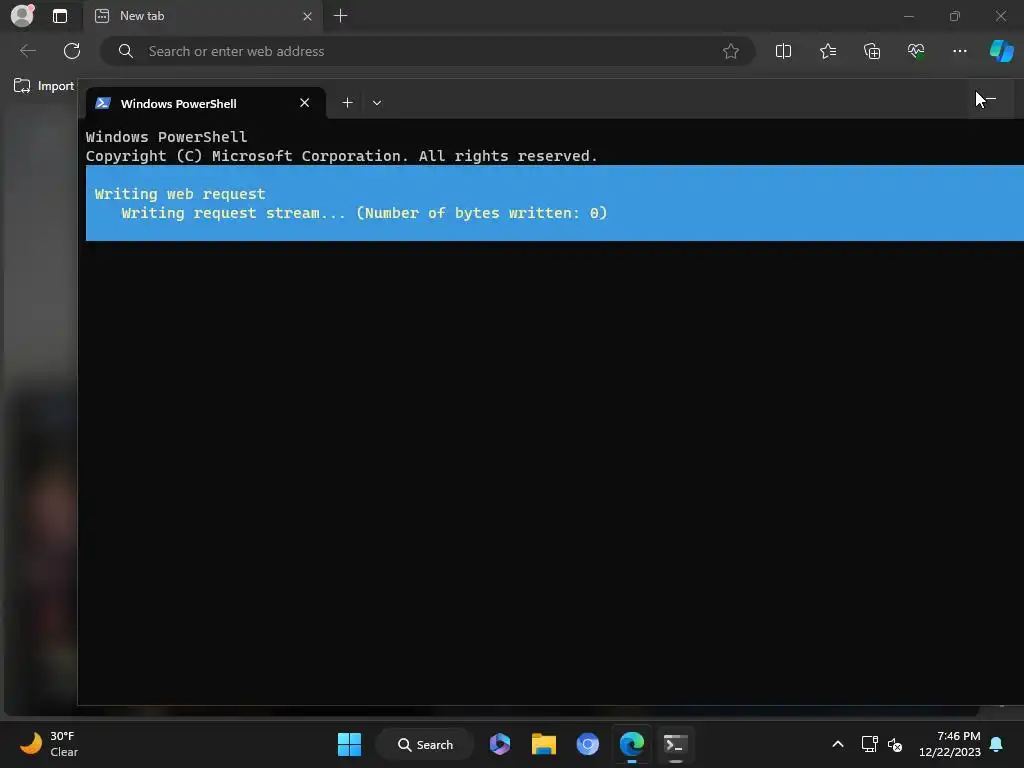The width and height of the screenshot is (1024, 768).
Task: Restore down the Edge browser window
Action: coord(955,16)
